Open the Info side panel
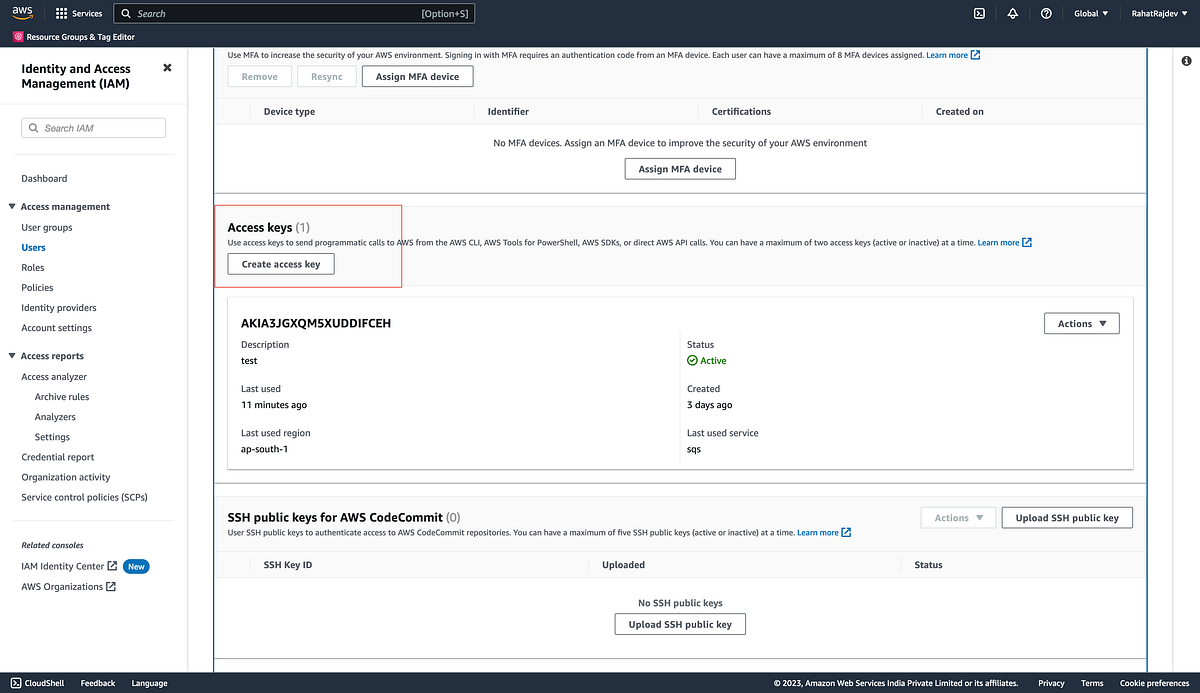1200x693 pixels. [1188, 61]
